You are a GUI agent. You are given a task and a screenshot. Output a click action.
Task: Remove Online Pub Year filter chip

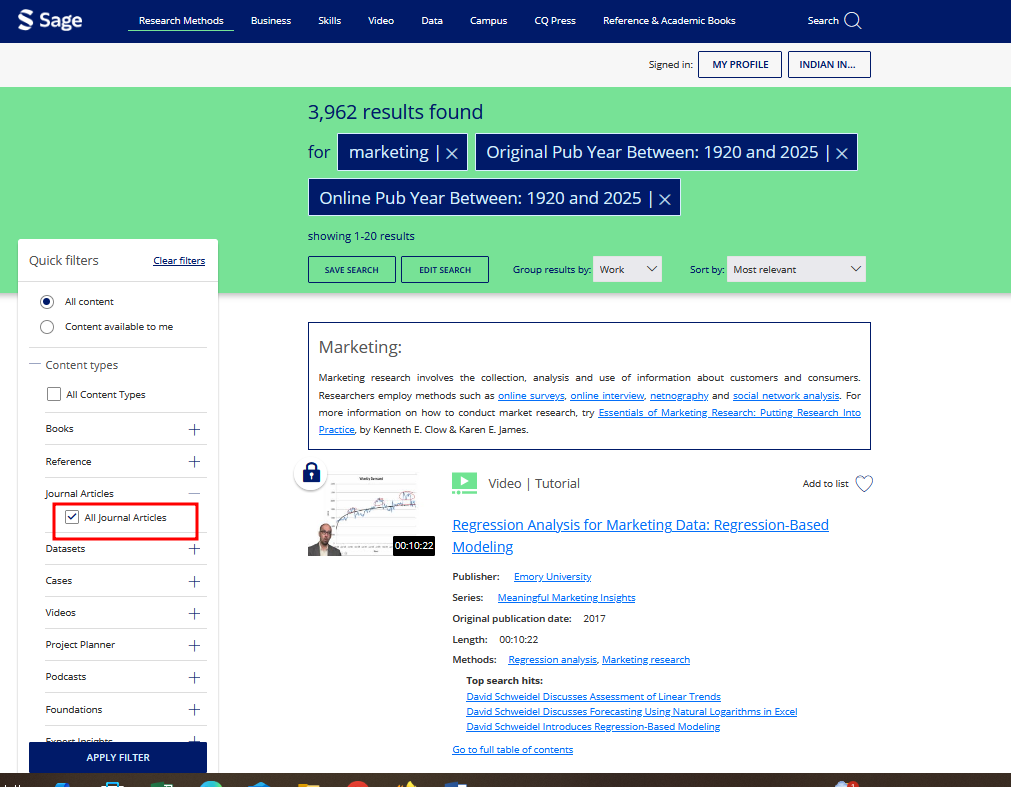(664, 199)
